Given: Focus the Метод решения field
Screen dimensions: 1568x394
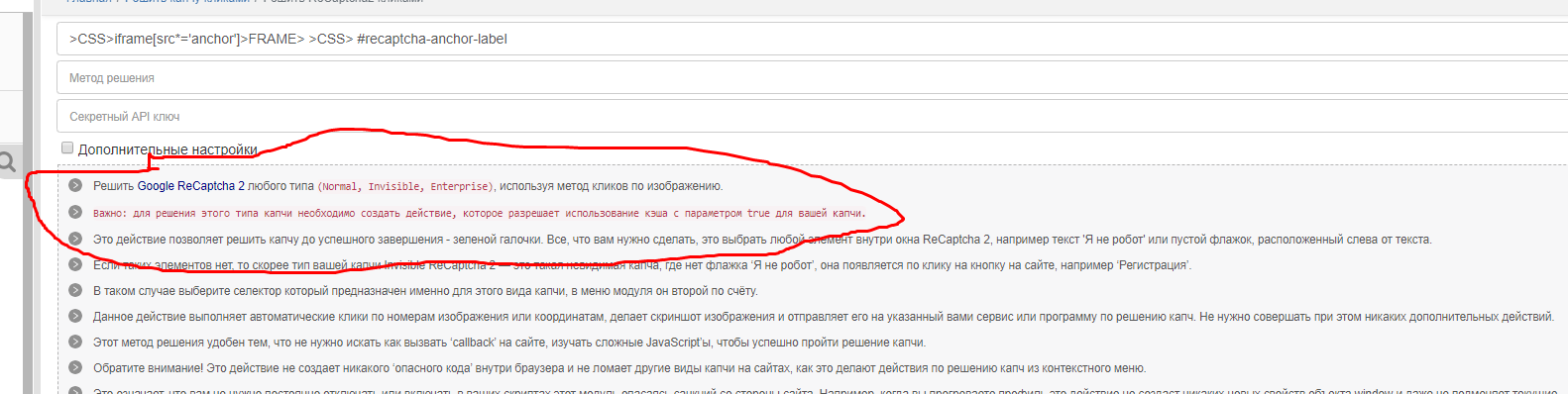Looking at the screenshot, I should tap(813, 77).
